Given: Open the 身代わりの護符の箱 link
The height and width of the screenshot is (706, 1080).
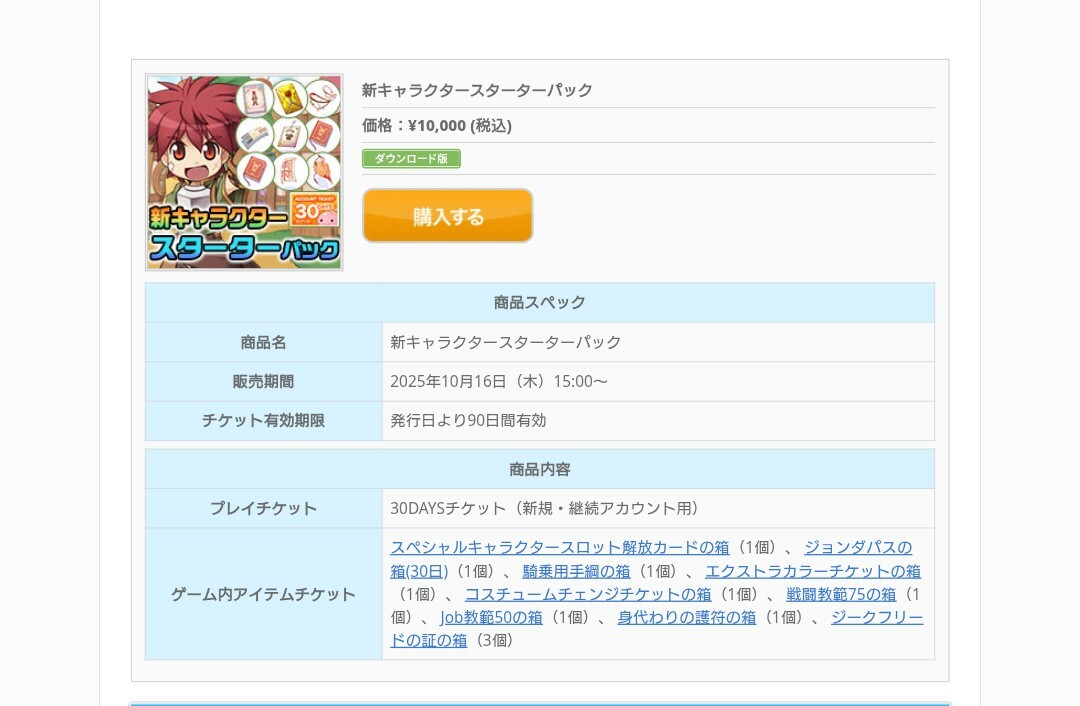Looking at the screenshot, I should coord(686,617).
